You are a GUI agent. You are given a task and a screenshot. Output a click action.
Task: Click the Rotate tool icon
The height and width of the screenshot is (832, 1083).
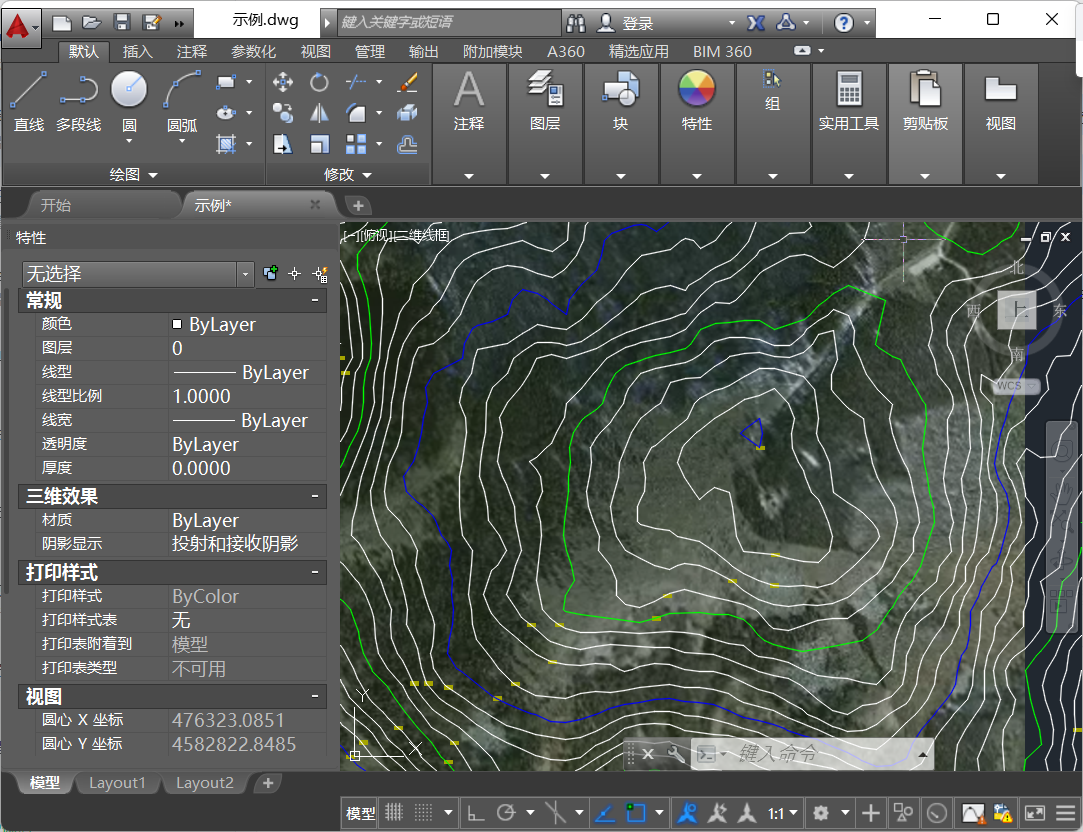pos(319,82)
